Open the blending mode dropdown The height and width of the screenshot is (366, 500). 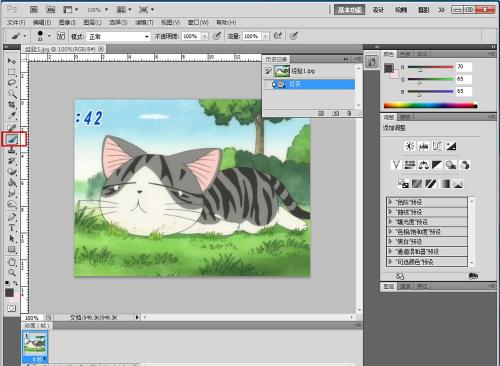[x=118, y=36]
